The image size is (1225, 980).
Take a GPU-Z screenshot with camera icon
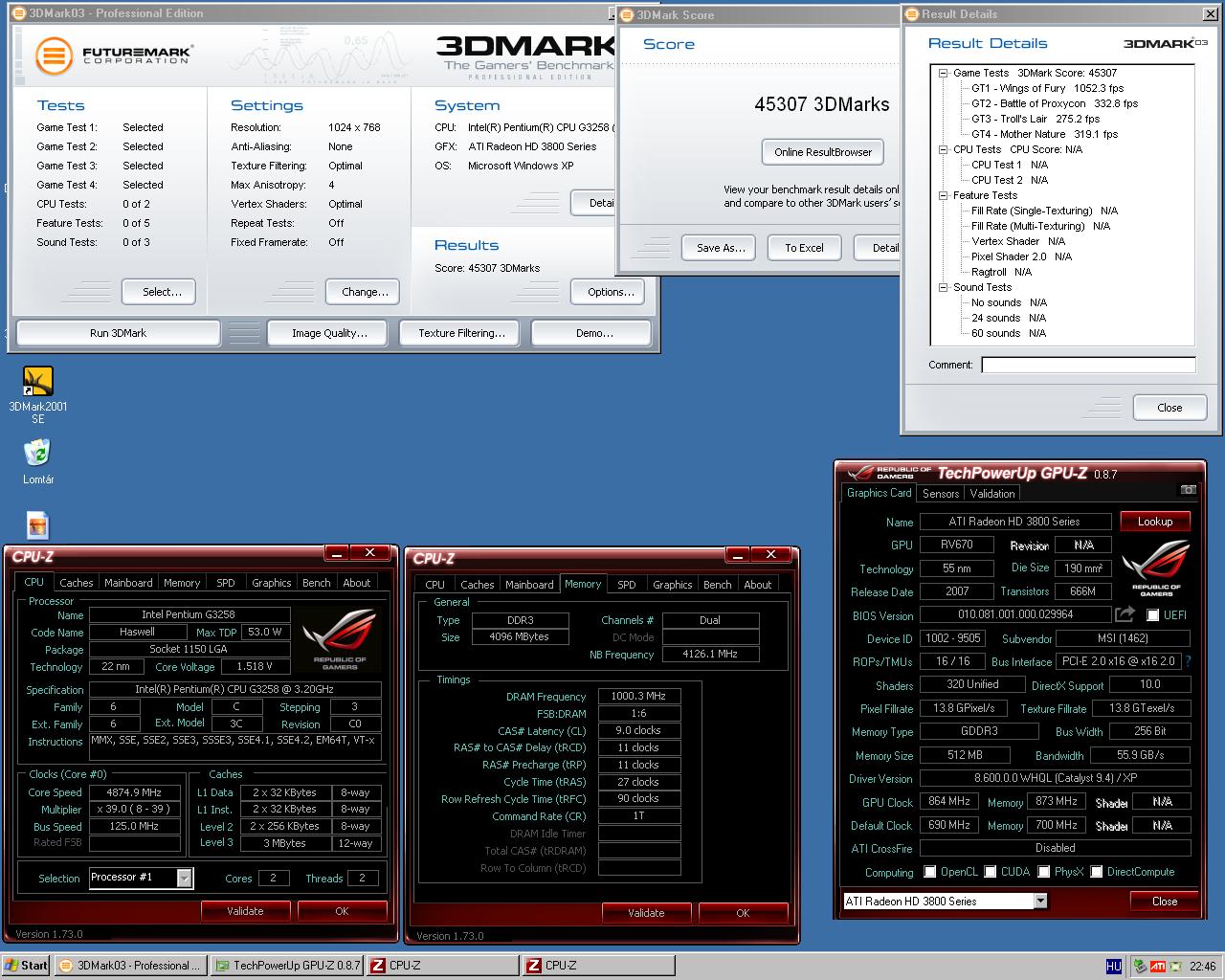coord(1188,489)
